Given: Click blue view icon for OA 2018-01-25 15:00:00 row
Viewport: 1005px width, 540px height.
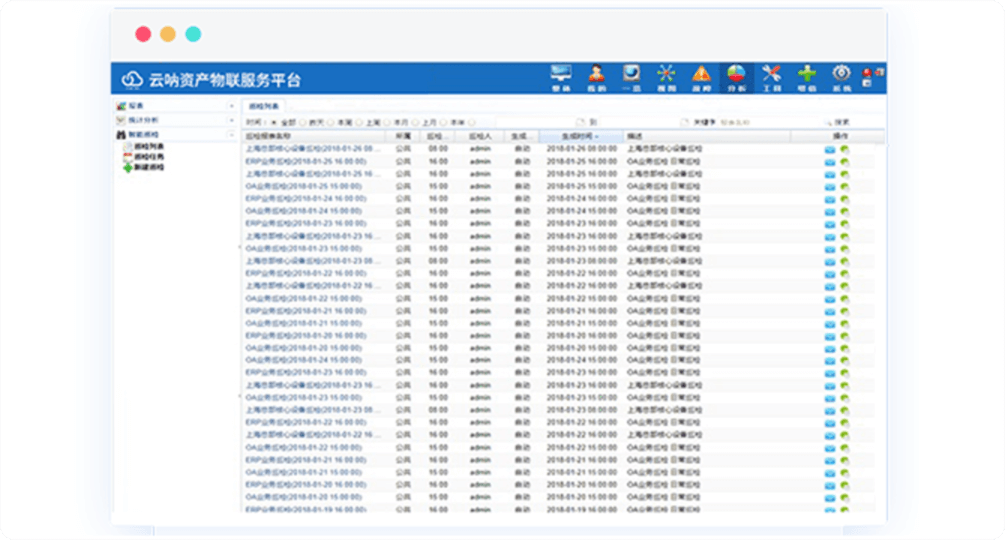Looking at the screenshot, I should pyautogui.click(x=829, y=187).
